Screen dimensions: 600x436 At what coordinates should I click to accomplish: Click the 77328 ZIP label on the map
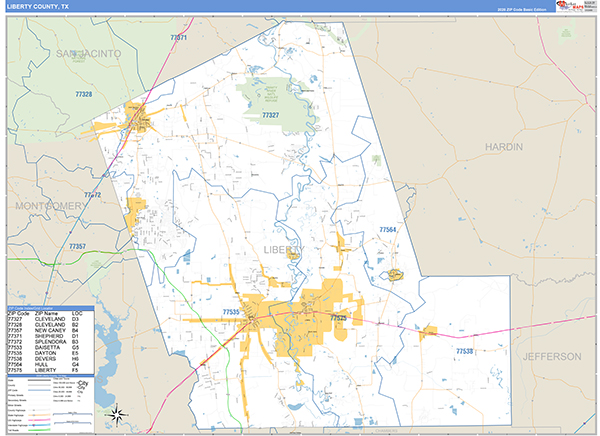coord(83,94)
